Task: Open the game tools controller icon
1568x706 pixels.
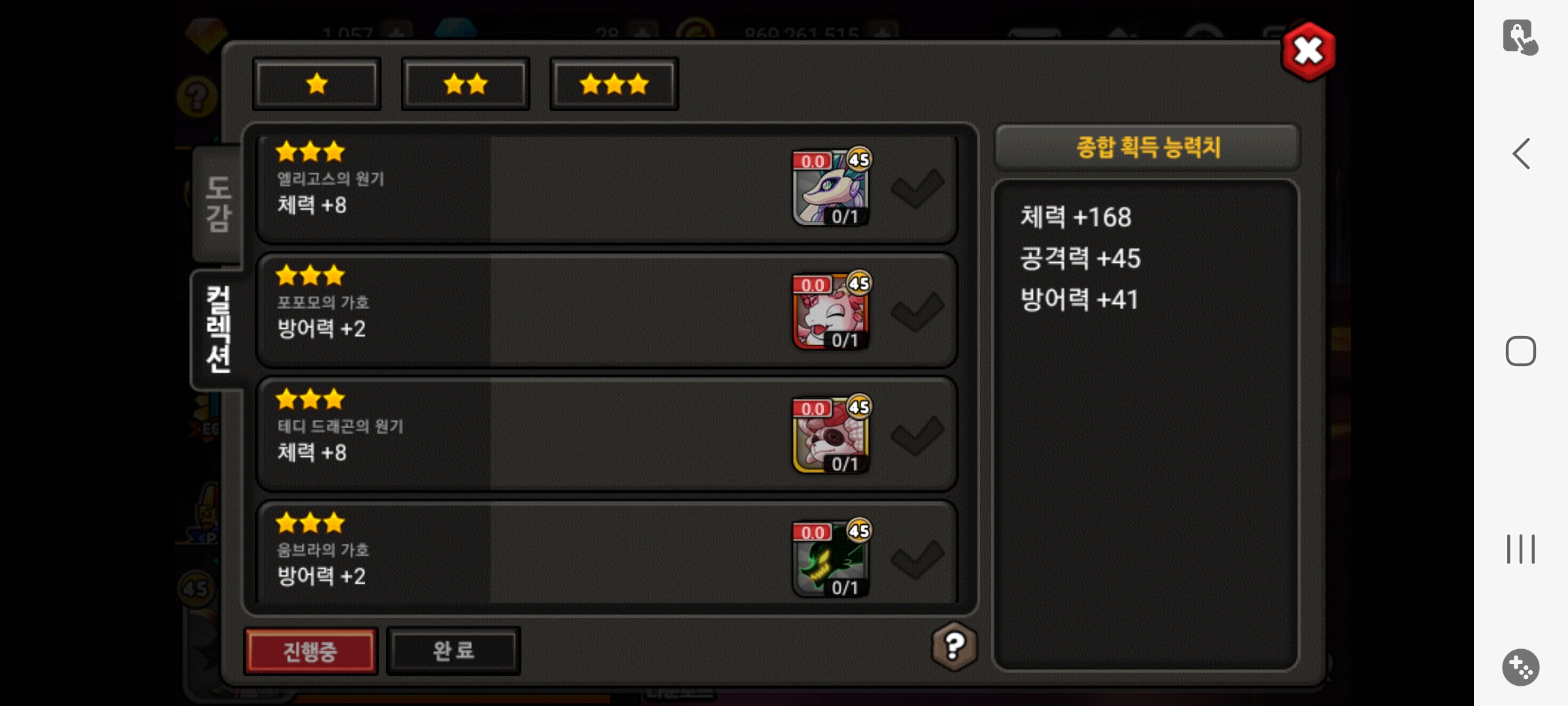Action: [1521, 667]
